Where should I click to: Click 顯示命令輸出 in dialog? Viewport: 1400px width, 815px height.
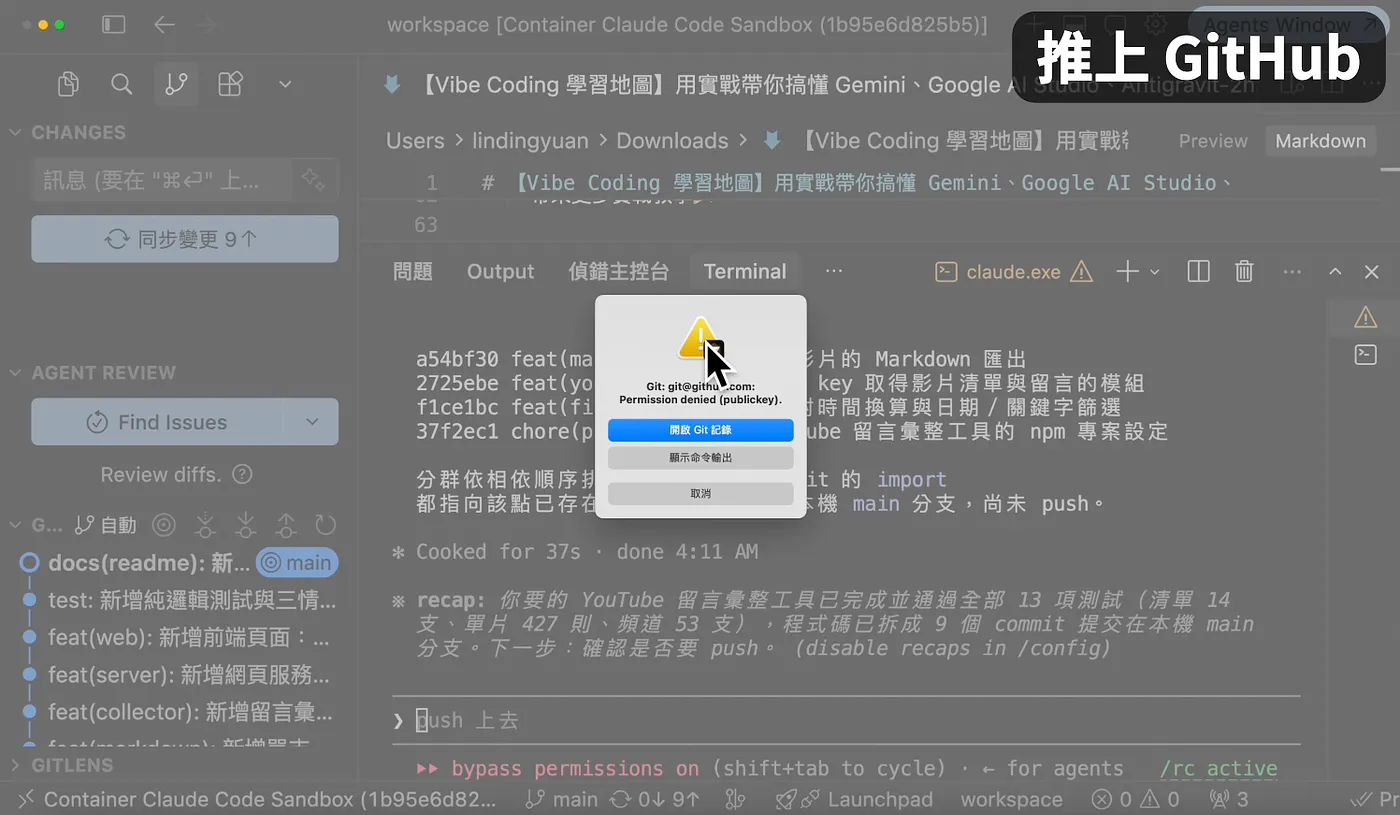tap(701, 457)
